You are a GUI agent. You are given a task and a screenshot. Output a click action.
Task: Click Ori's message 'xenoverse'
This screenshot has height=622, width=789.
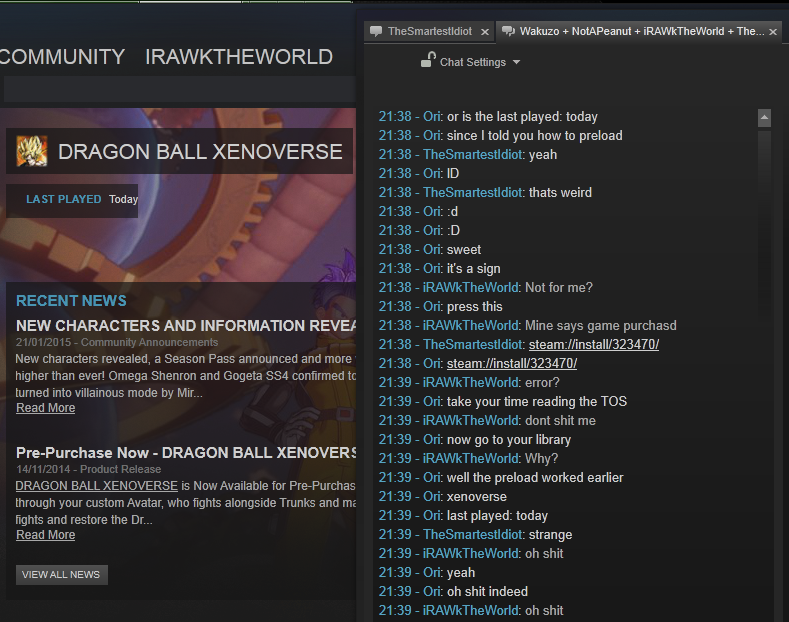(x=477, y=496)
